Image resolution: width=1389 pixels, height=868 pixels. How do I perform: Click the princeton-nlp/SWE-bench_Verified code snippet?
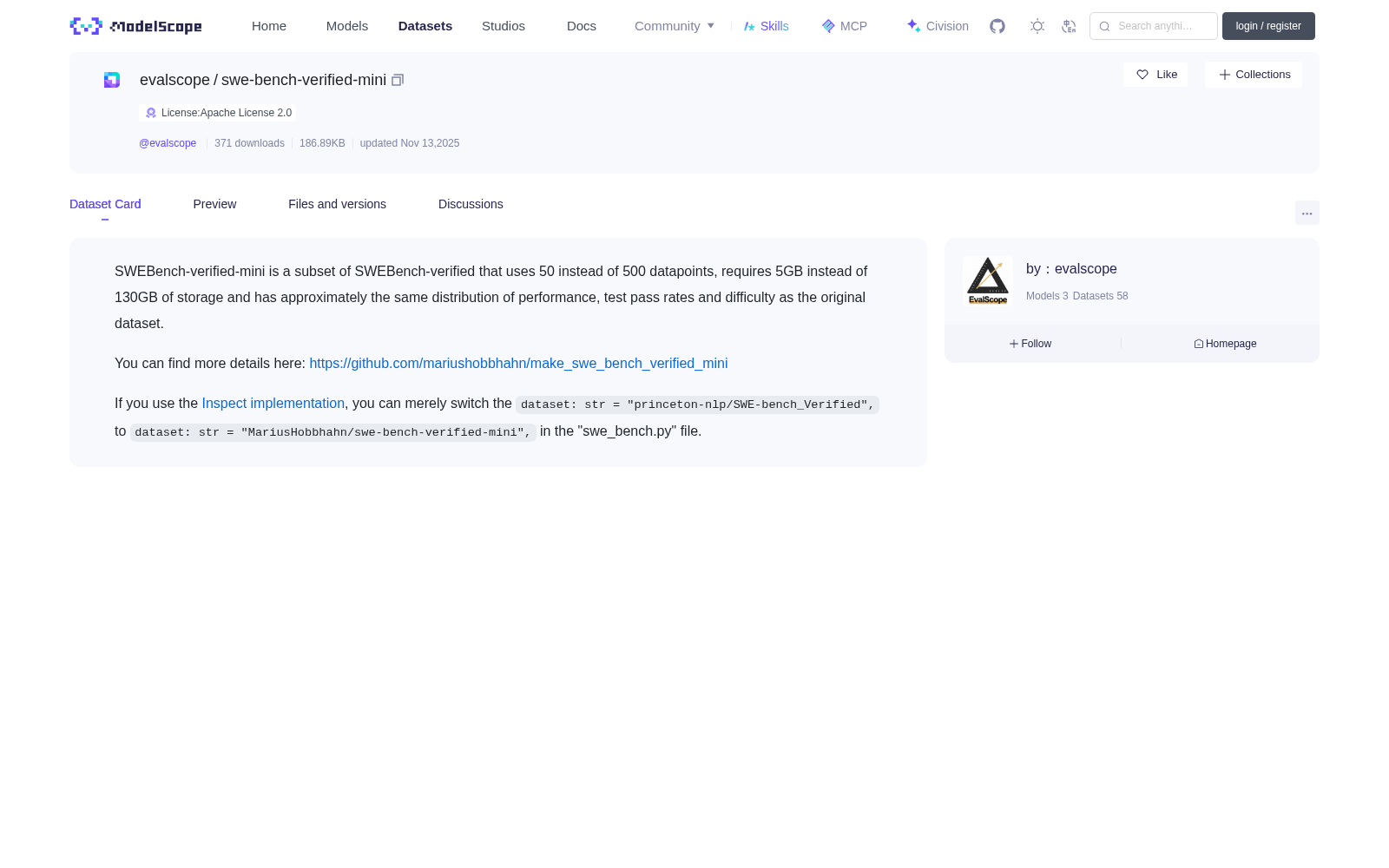point(697,404)
